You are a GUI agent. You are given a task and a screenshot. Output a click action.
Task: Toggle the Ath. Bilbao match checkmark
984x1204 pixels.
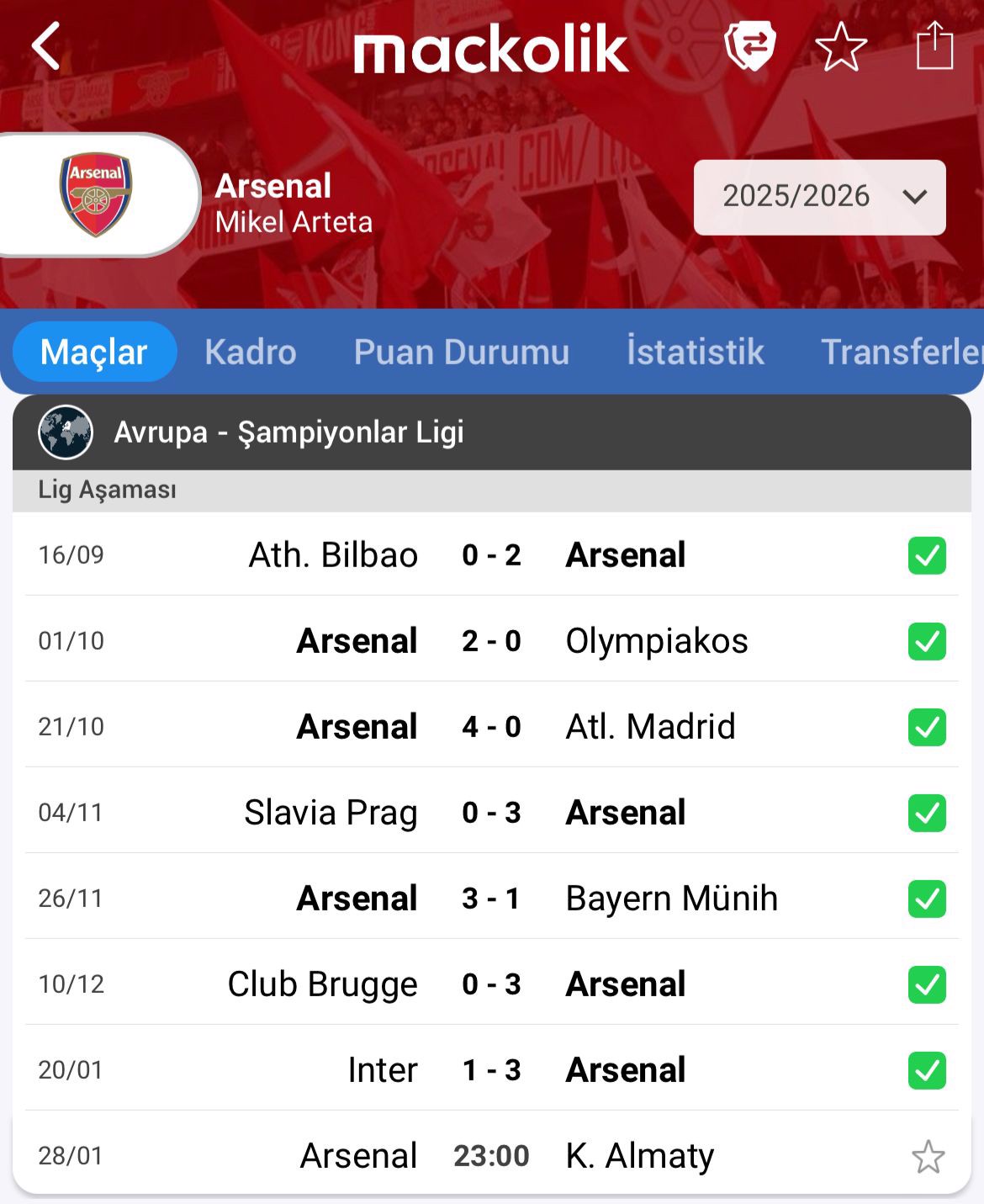[927, 555]
